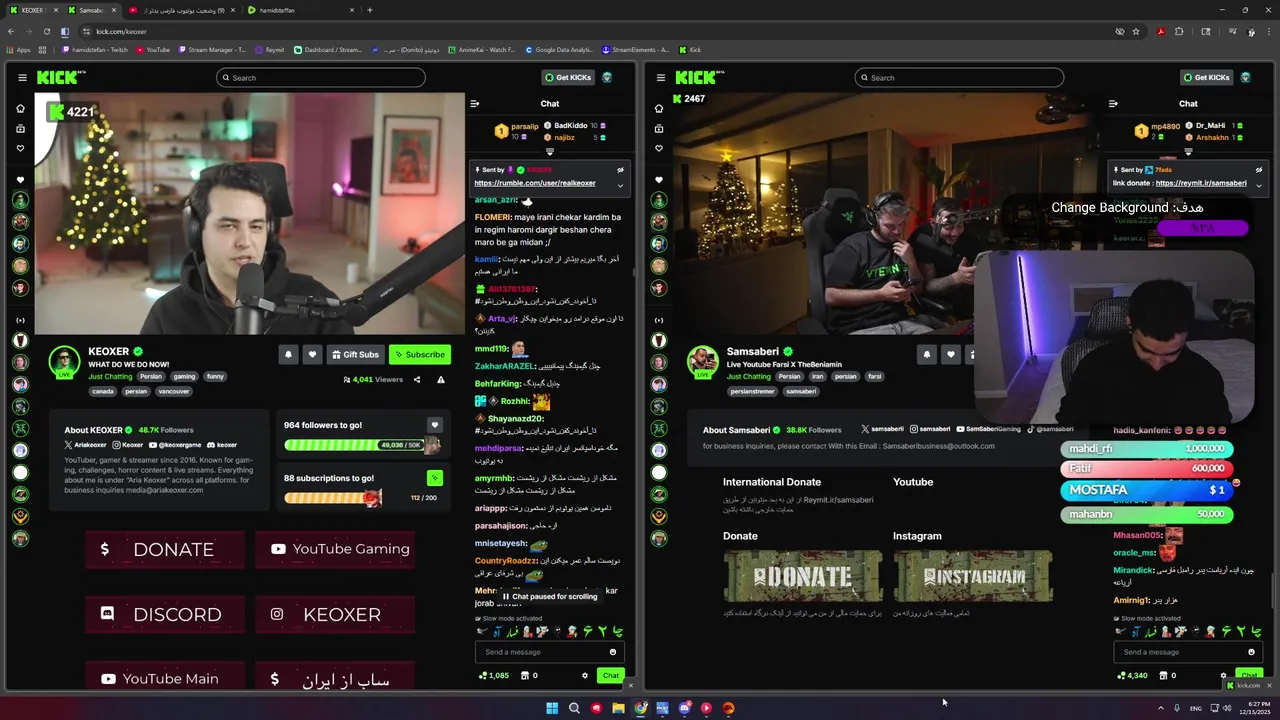The height and width of the screenshot is (720, 1280).
Task: Click vancouver tag on KEOXER channel
Action: (174, 391)
